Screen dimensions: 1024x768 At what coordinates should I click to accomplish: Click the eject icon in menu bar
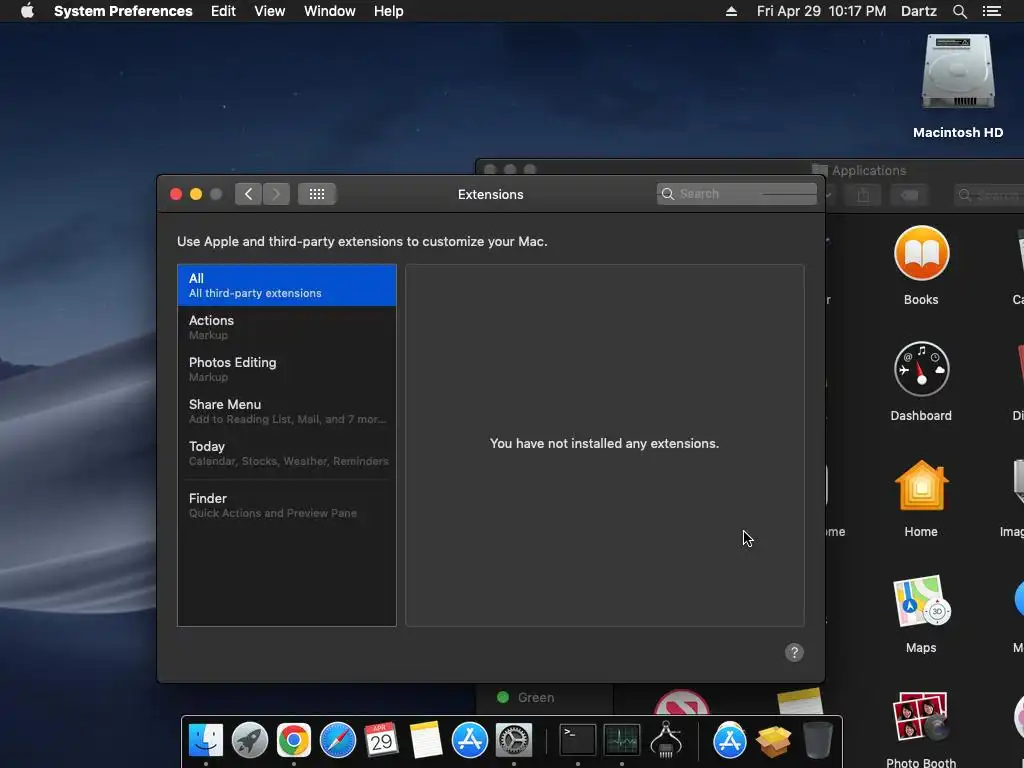(x=731, y=11)
